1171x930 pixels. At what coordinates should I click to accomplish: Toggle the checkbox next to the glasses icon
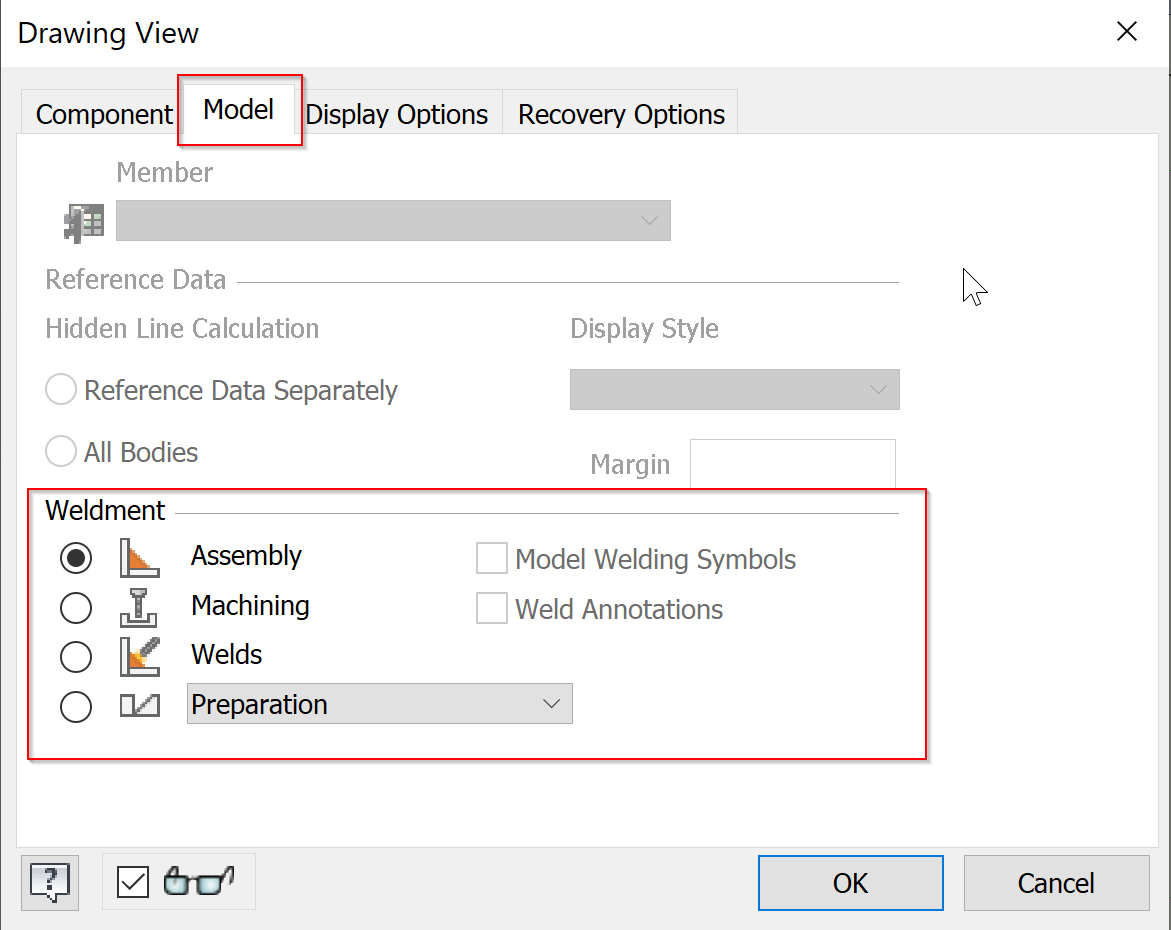[132, 881]
